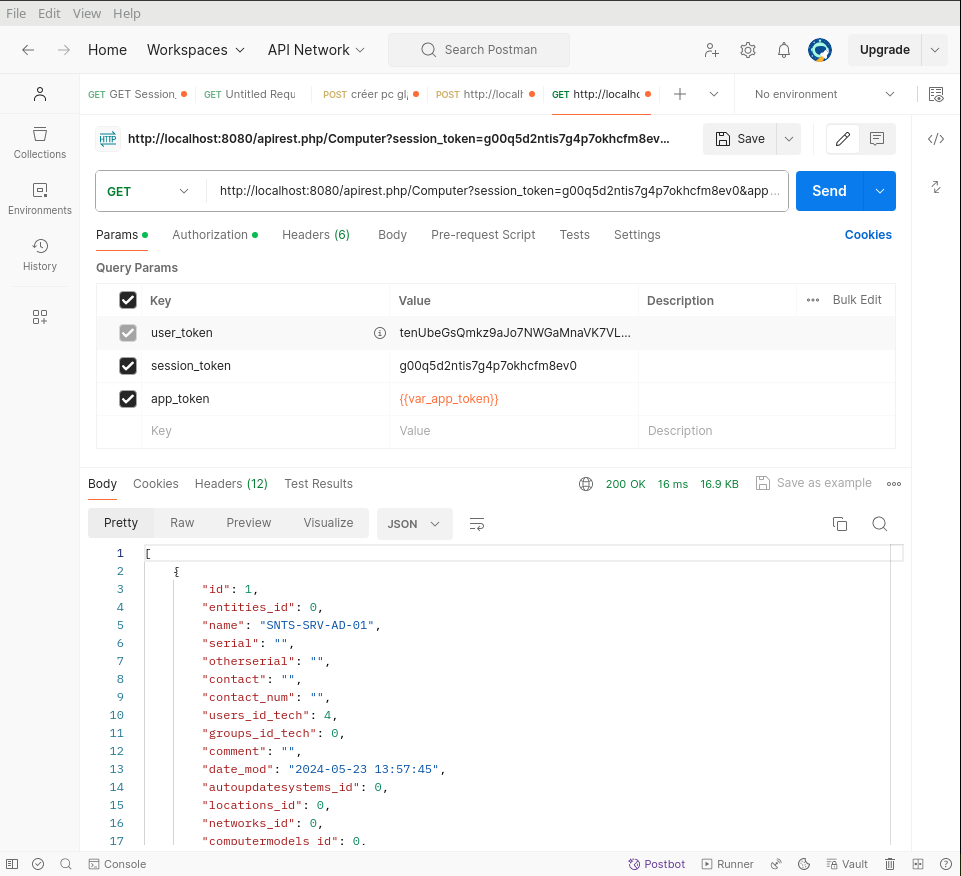The height and width of the screenshot is (876, 961).
Task: Open the Help icon in status bar
Action: (x=946, y=864)
